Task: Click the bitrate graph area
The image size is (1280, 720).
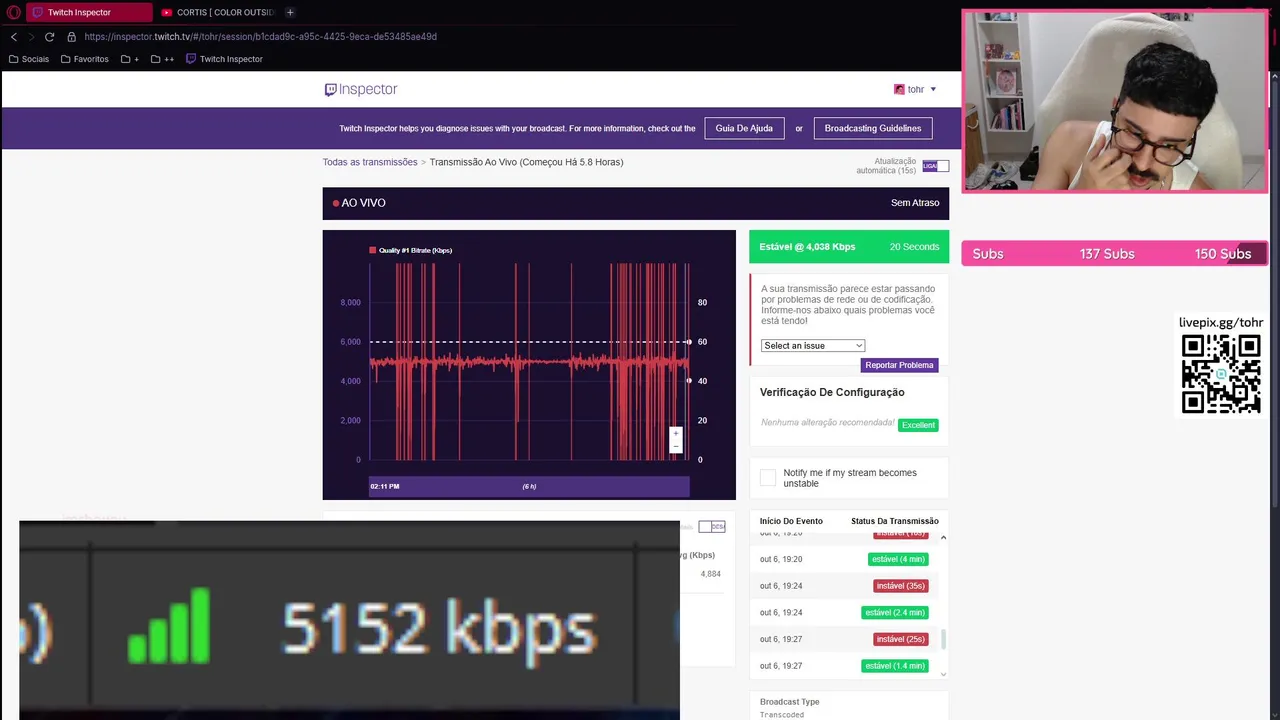Action: (529, 361)
